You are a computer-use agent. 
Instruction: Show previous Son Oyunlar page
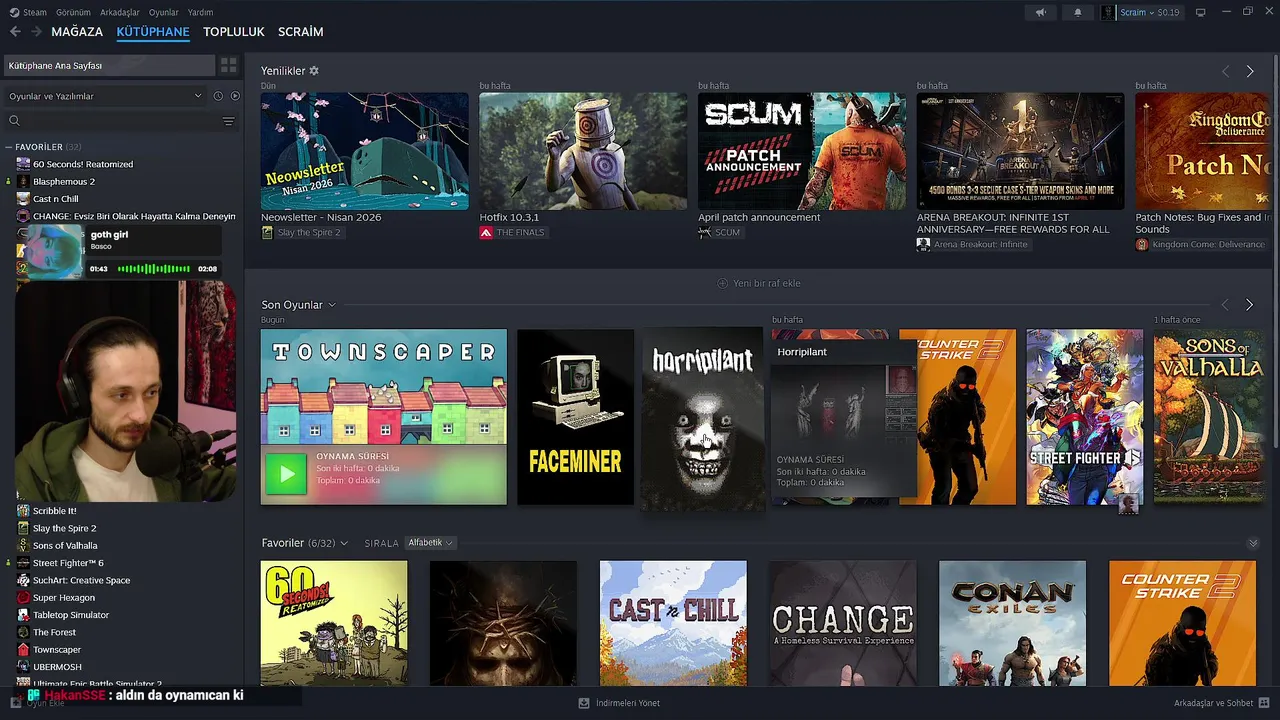[x=1225, y=304]
